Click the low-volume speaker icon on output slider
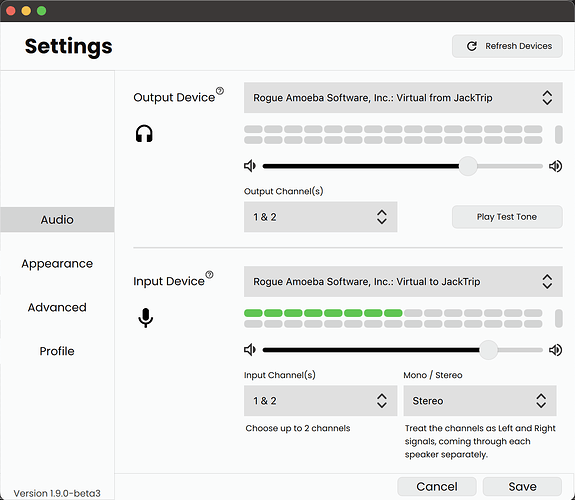This screenshot has width=575, height=500. point(250,166)
